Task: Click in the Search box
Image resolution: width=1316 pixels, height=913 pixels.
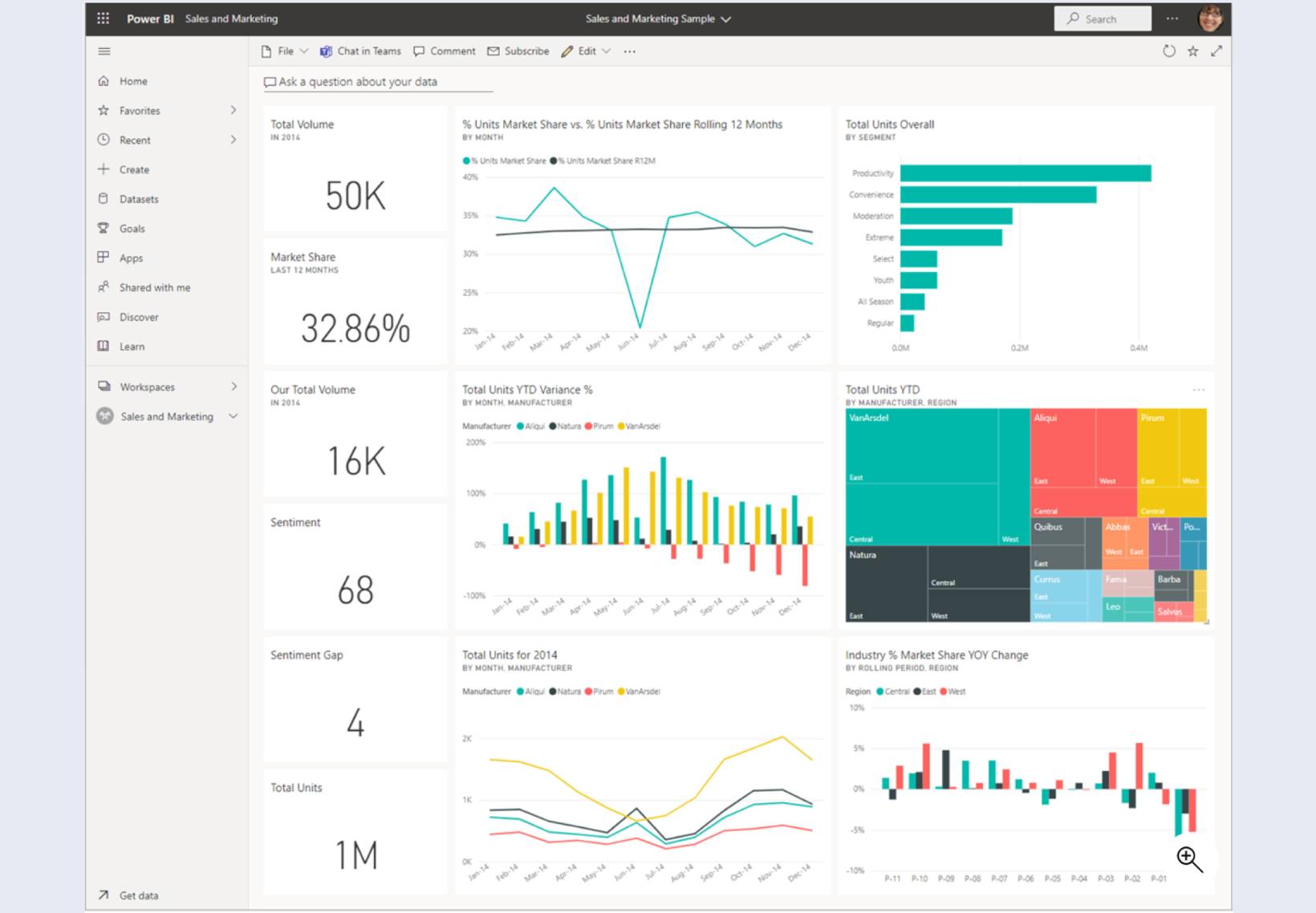Action: coord(1103,18)
